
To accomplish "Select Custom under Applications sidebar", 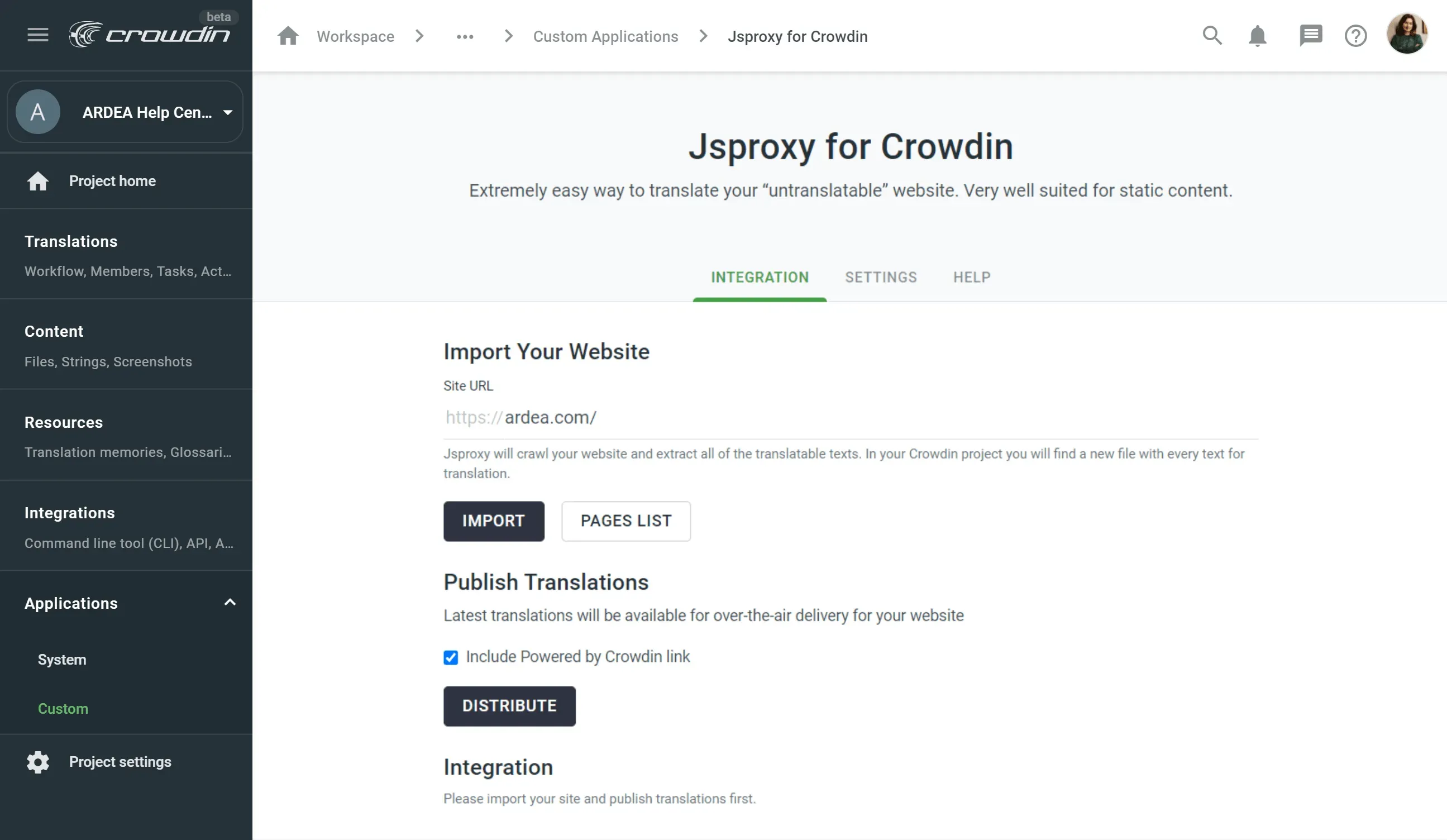I will 62,709.
